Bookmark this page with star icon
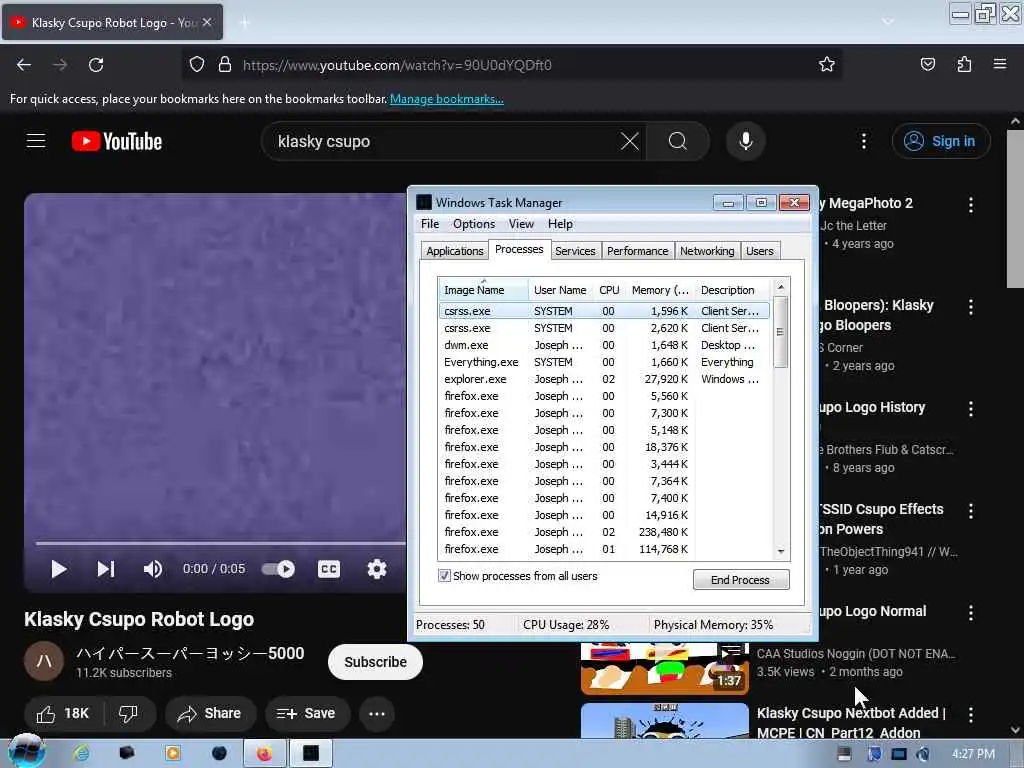The height and width of the screenshot is (768, 1024). coord(827,65)
